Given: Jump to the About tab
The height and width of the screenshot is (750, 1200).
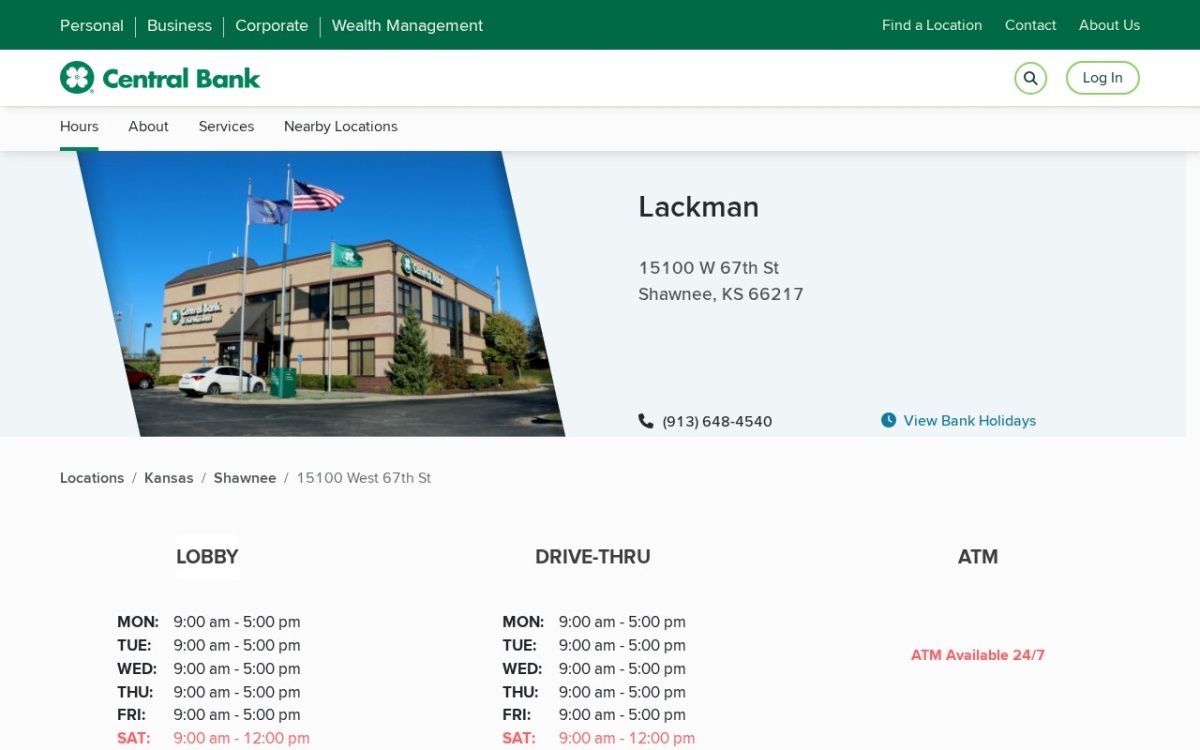Looking at the screenshot, I should 148,127.
